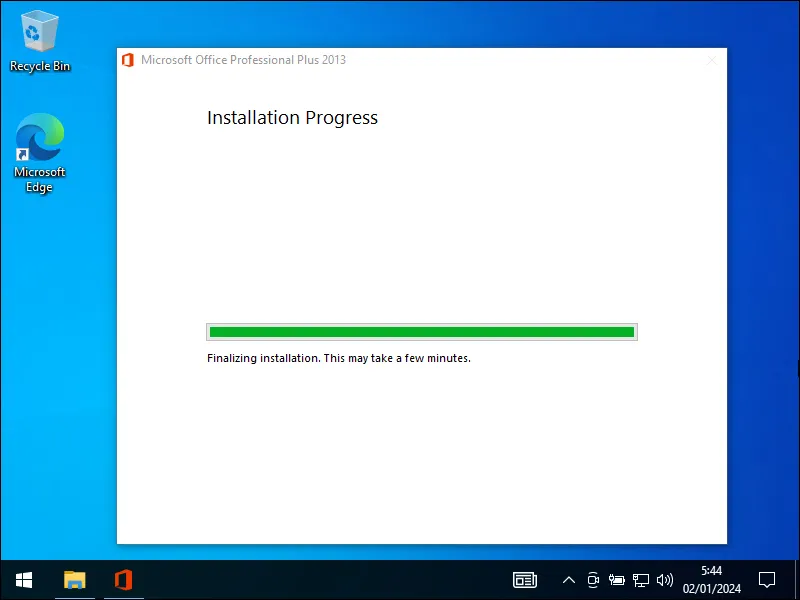Open the Action Center notifications
This screenshot has height=600, width=800.
coord(766,580)
